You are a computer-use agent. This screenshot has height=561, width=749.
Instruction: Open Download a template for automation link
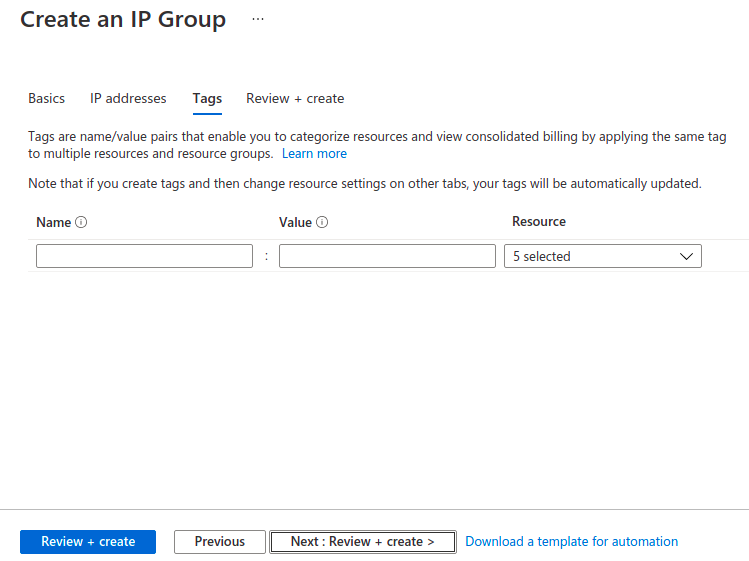coord(571,542)
